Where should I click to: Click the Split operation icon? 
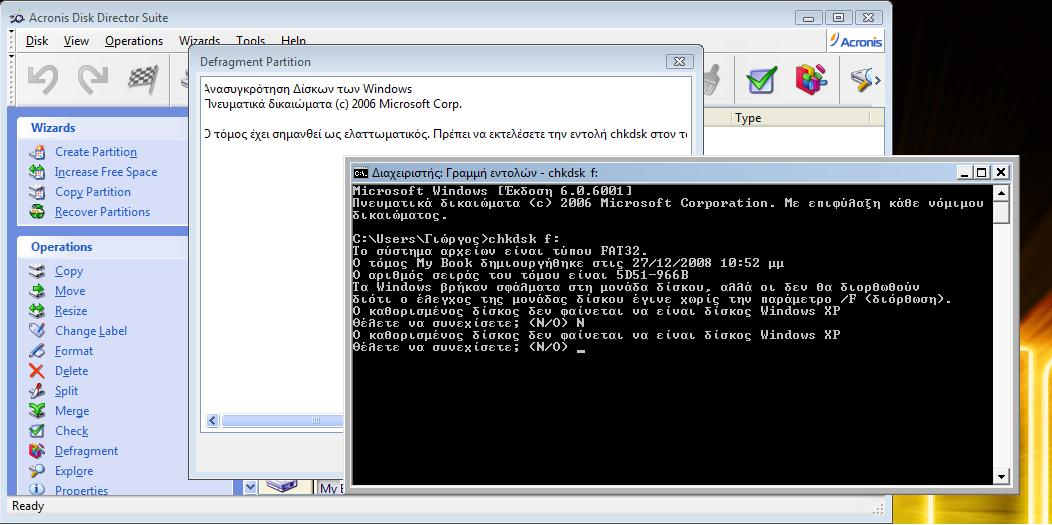click(x=38, y=392)
